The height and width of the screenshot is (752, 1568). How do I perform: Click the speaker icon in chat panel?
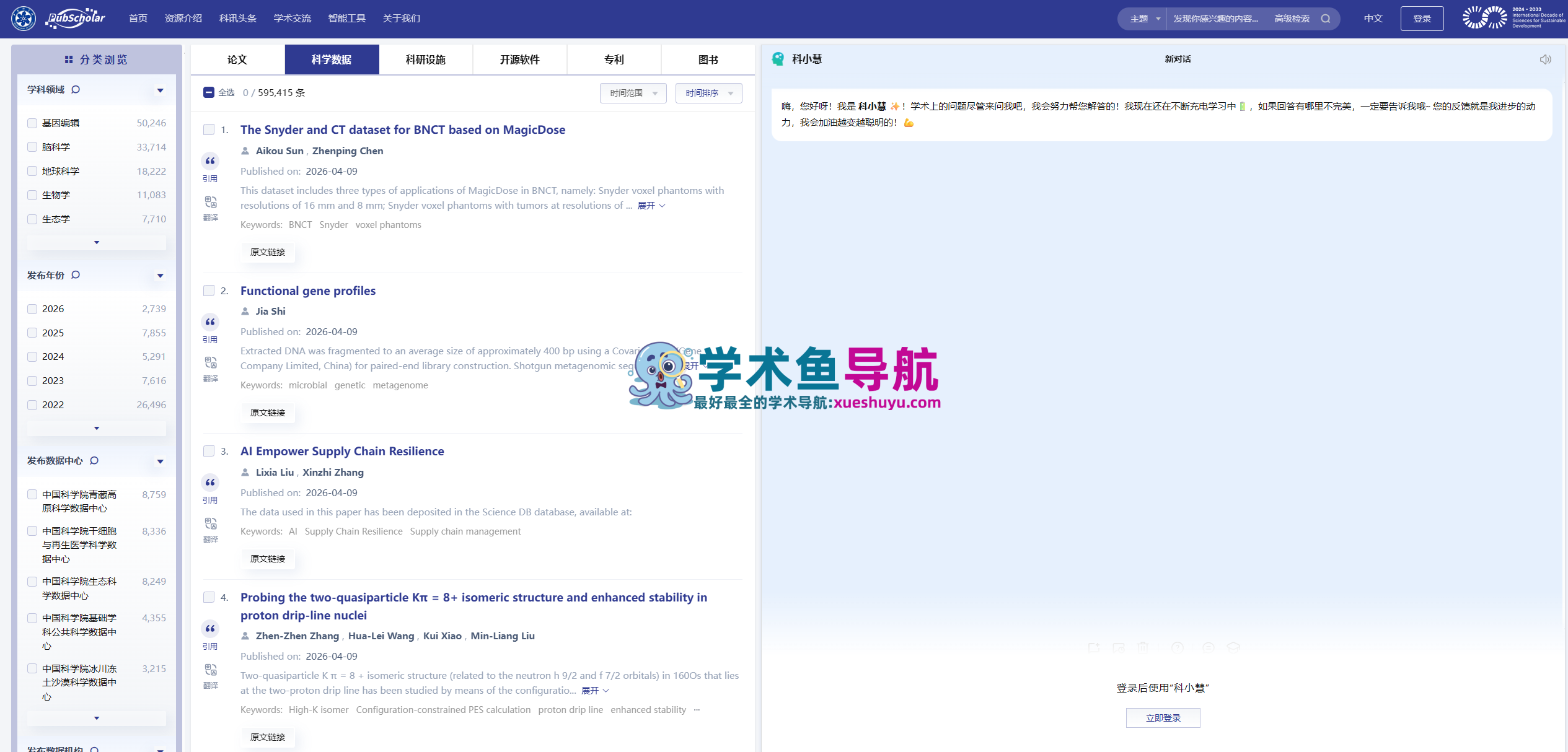(1545, 59)
